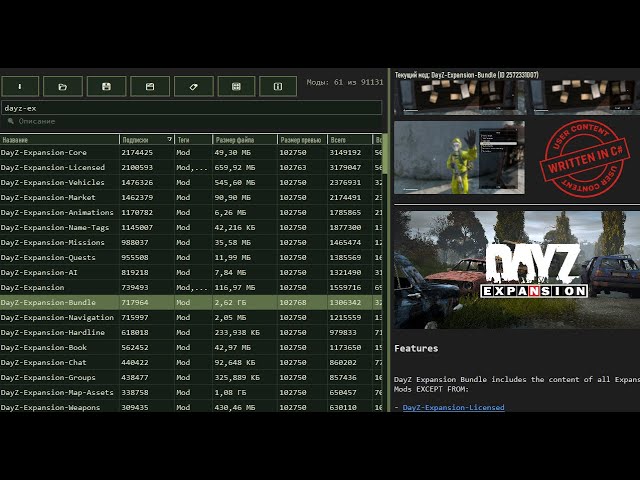Image resolution: width=640 pixels, height=480 pixels.
Task: Select the plain DayZ-Expansion row name
Action: 32,288
